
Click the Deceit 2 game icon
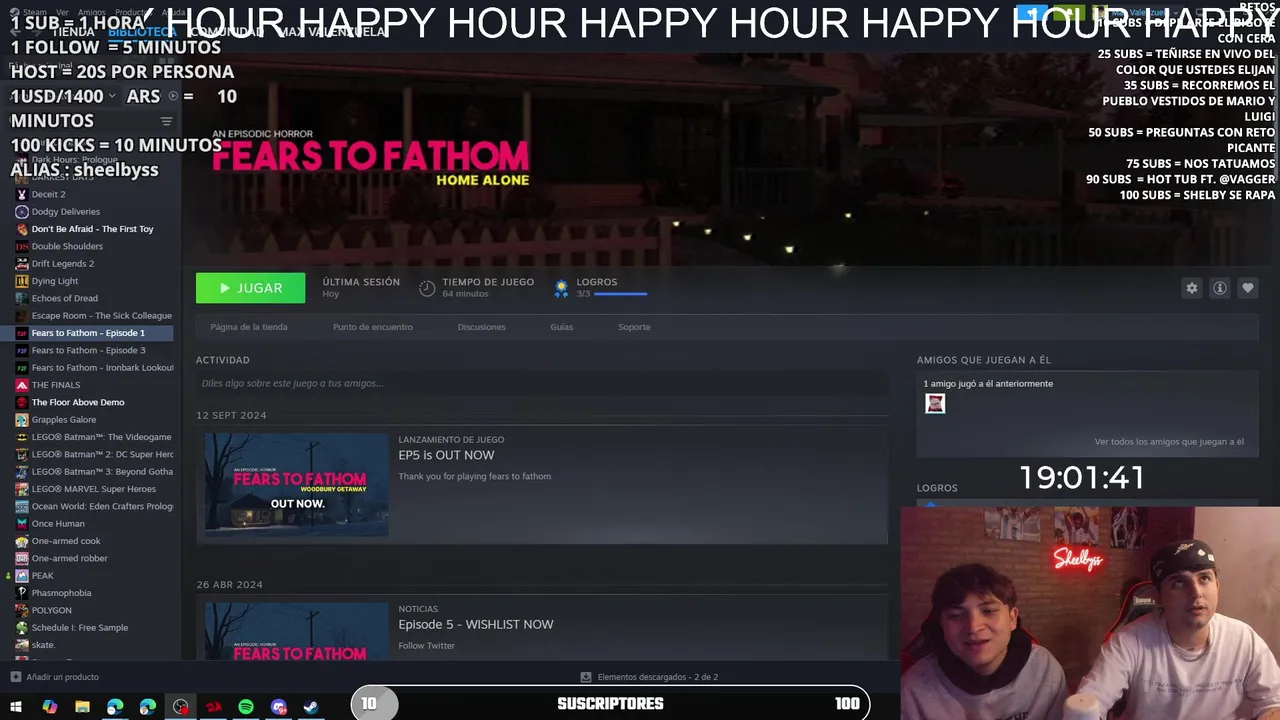22,194
